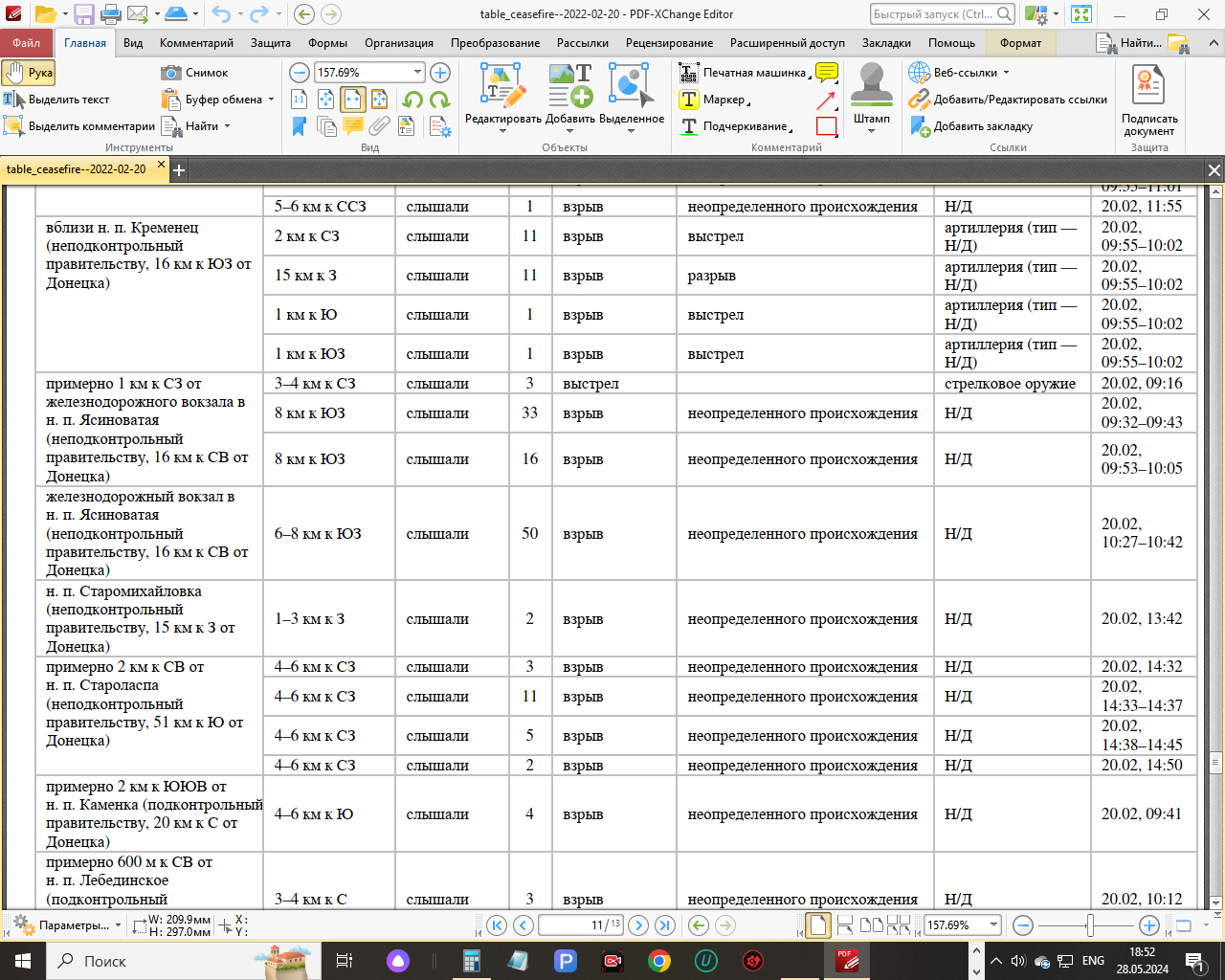Screen dimensions: 1225x980
Task: Toggle Fit Width page view button
Action: (353, 100)
